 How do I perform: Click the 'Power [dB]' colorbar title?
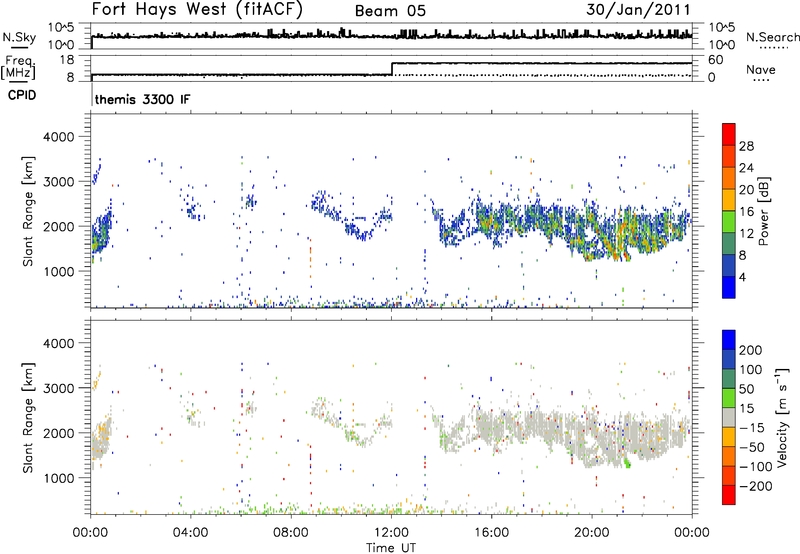(764, 211)
